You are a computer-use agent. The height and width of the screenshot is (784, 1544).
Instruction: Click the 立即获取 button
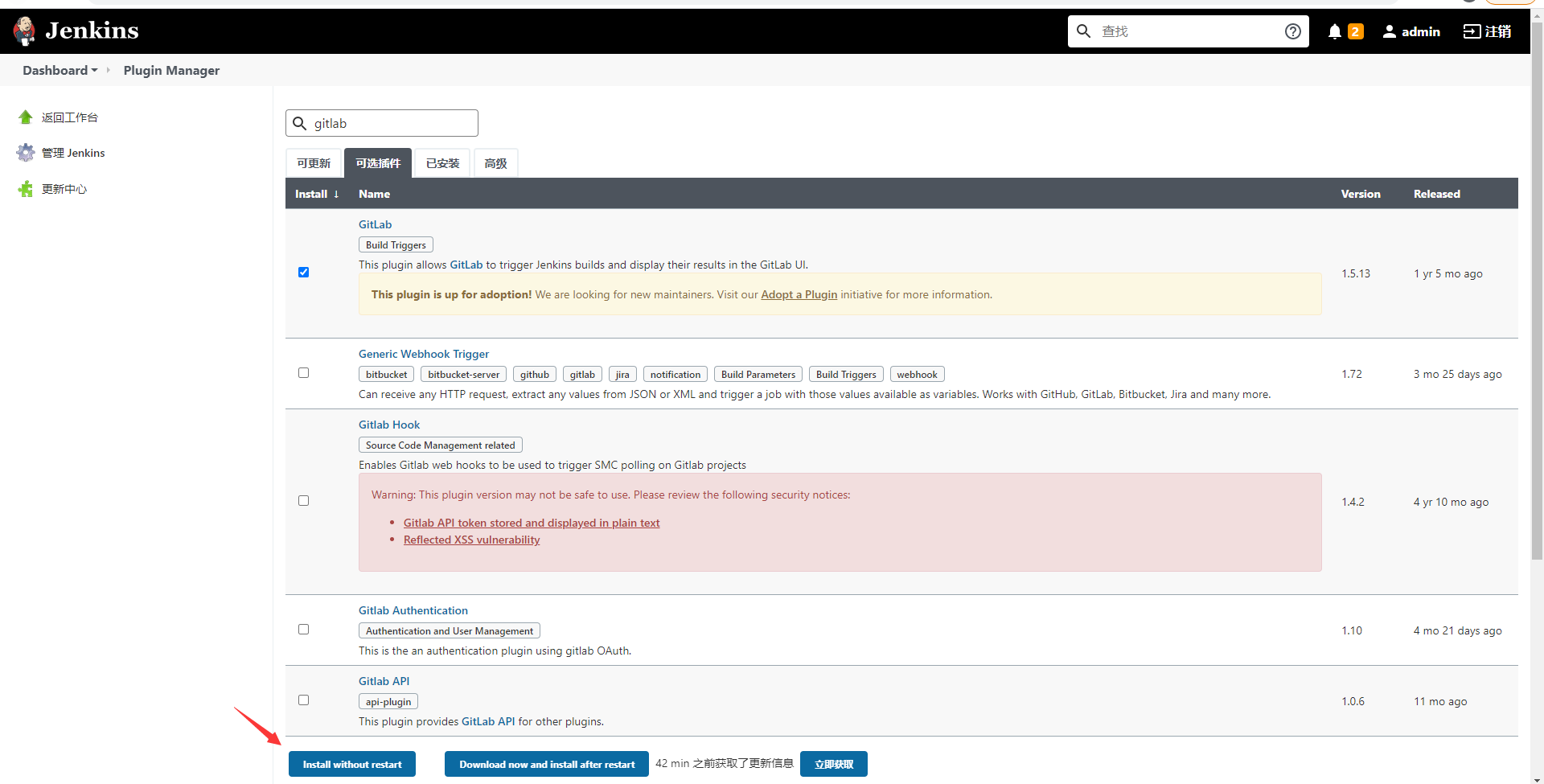pyautogui.click(x=834, y=764)
